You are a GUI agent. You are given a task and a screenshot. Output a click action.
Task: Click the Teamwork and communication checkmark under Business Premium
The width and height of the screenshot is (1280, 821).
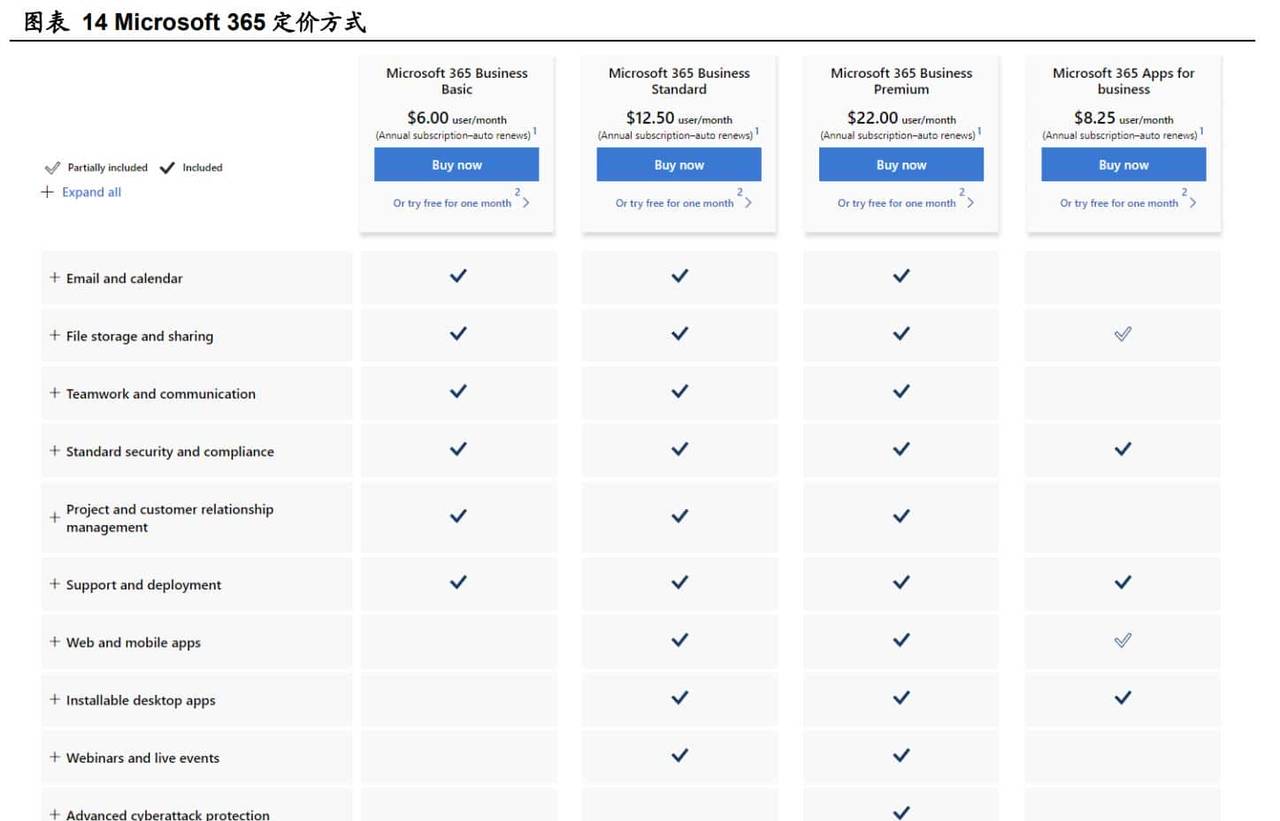tap(900, 392)
